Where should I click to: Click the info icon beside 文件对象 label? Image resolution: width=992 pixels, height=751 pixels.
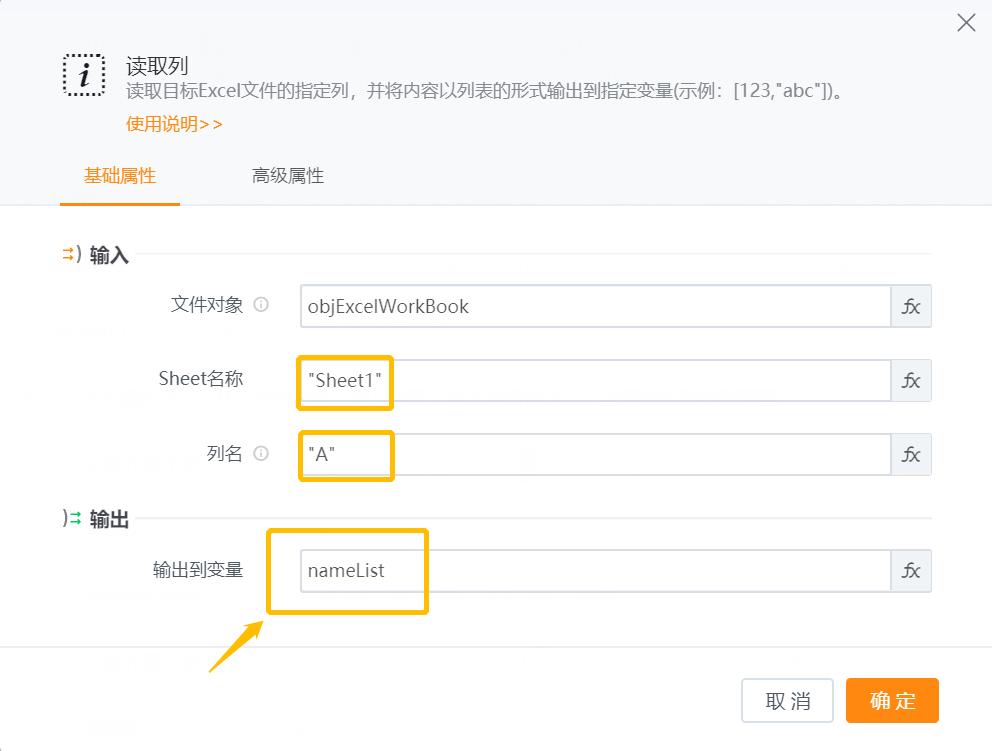pos(262,306)
